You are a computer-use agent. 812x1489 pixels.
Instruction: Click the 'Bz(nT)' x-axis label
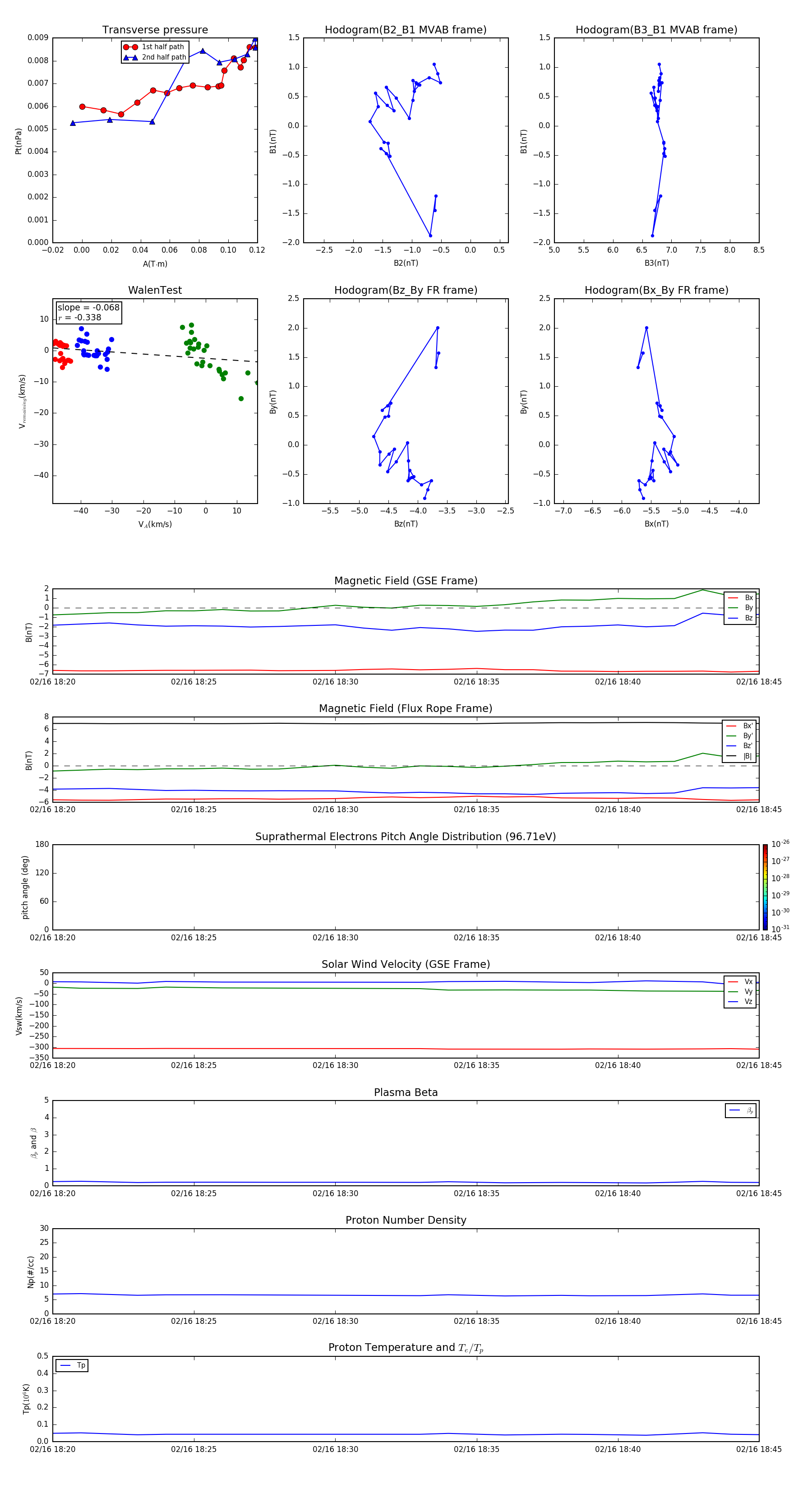pos(406,524)
